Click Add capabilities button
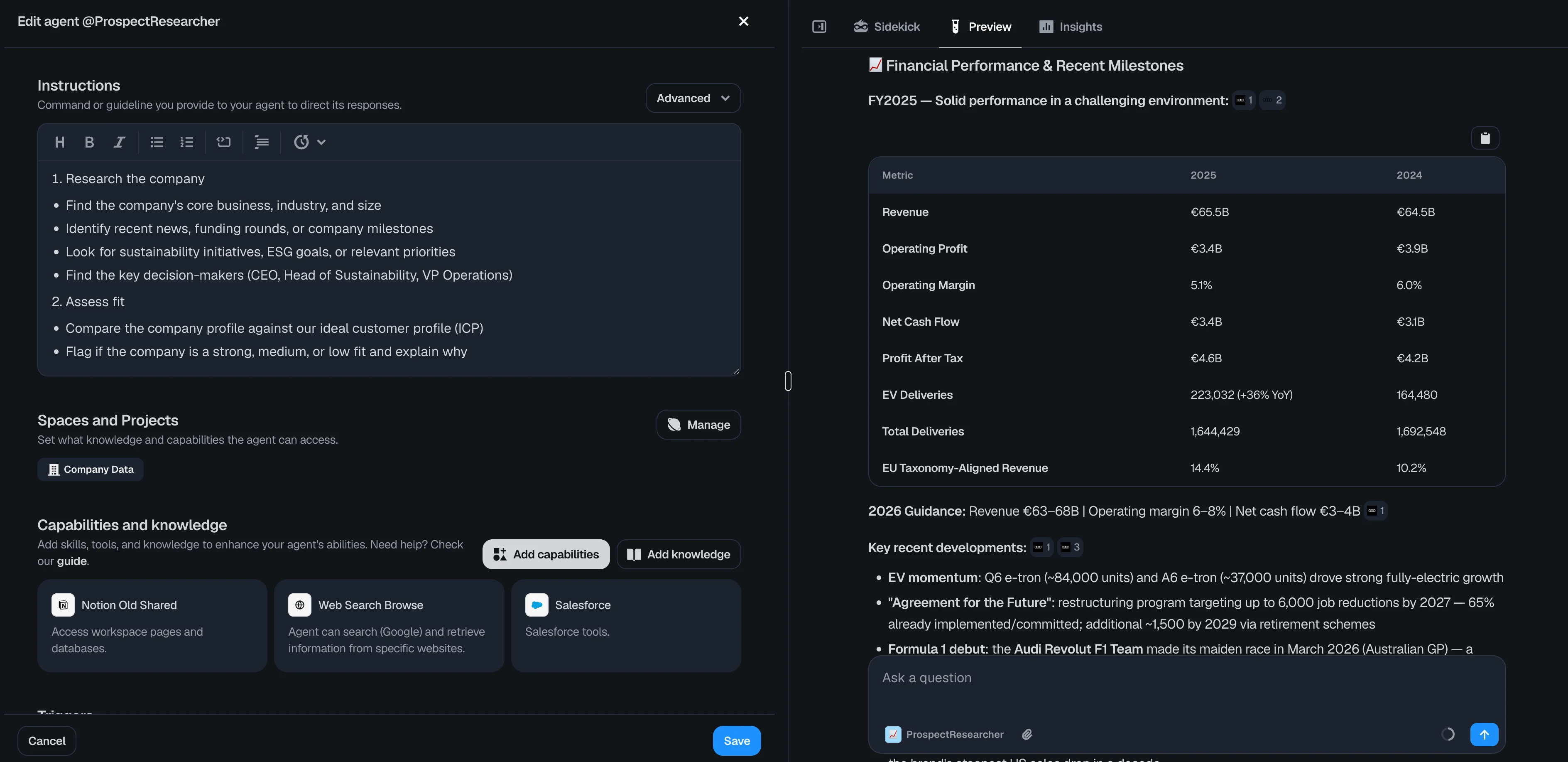The image size is (1568, 762). pyautogui.click(x=546, y=554)
